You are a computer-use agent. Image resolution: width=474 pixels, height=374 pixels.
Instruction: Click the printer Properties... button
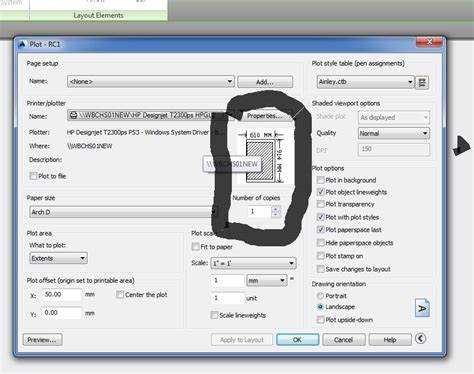(x=265, y=116)
